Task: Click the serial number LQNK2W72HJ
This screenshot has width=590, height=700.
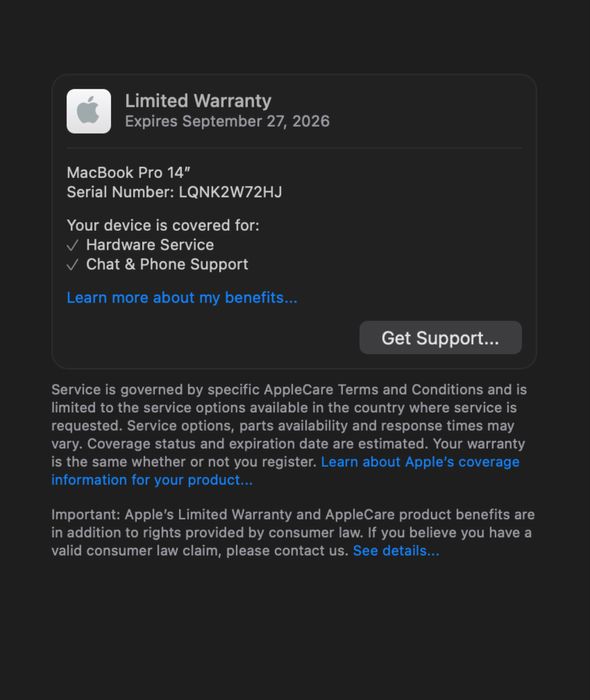Action: click(x=230, y=192)
